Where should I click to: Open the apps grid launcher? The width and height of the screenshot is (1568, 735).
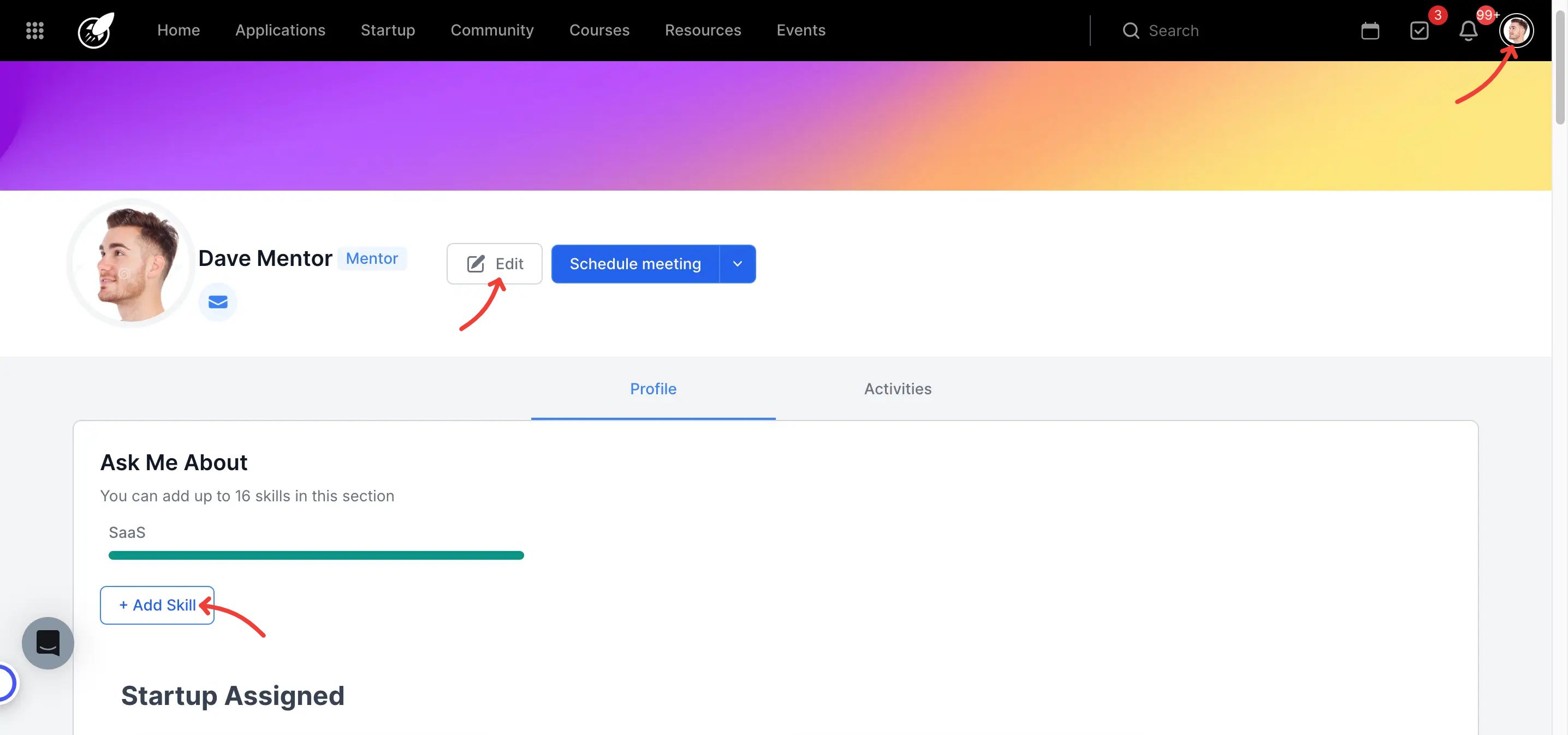pyautogui.click(x=35, y=31)
